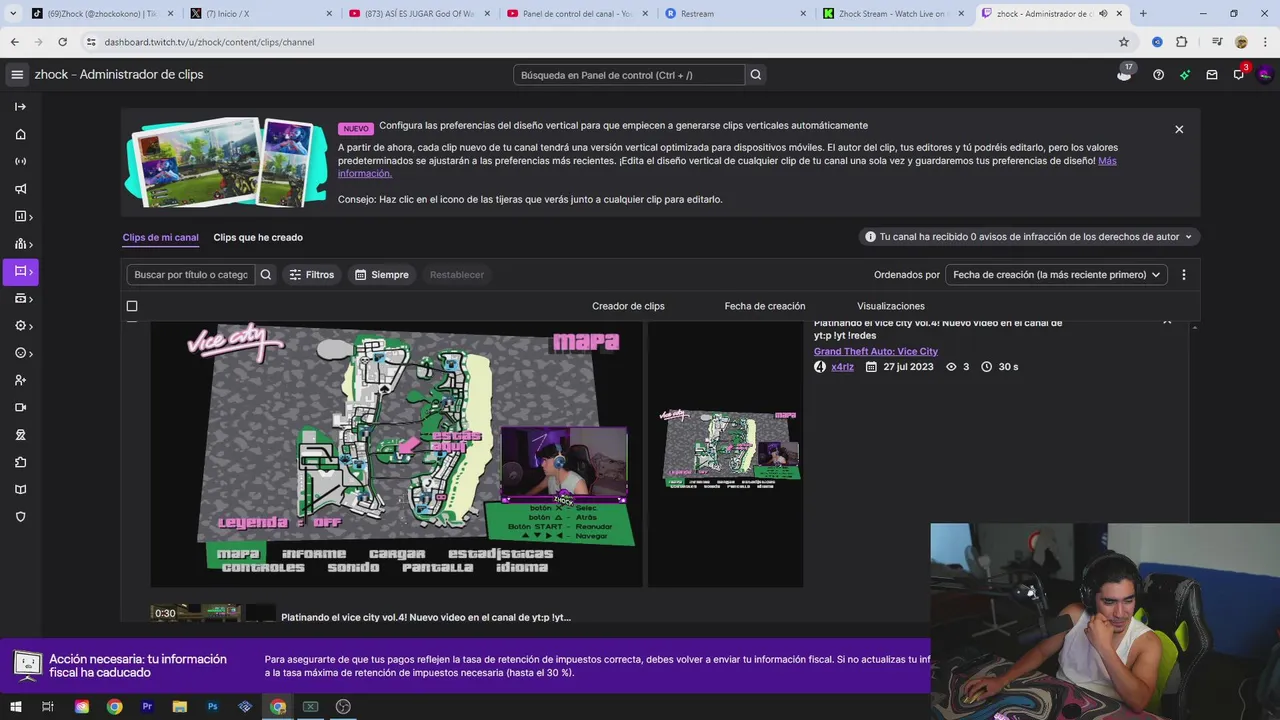Image resolution: width=1280 pixels, height=720 pixels.
Task: Open Premiere Pro from the taskbar
Action: tap(147, 707)
